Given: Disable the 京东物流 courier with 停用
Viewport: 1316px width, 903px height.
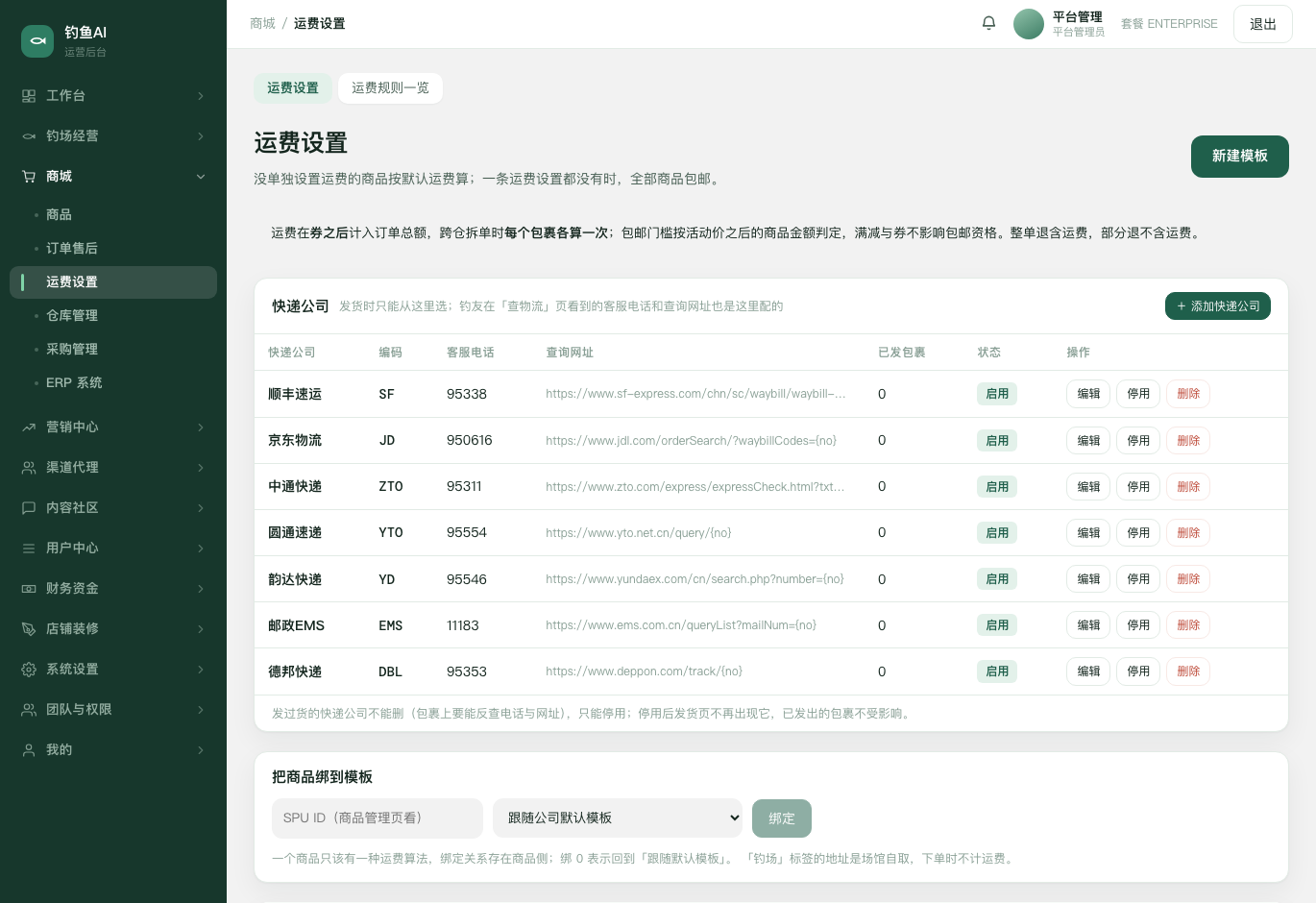Looking at the screenshot, I should click(x=1138, y=441).
